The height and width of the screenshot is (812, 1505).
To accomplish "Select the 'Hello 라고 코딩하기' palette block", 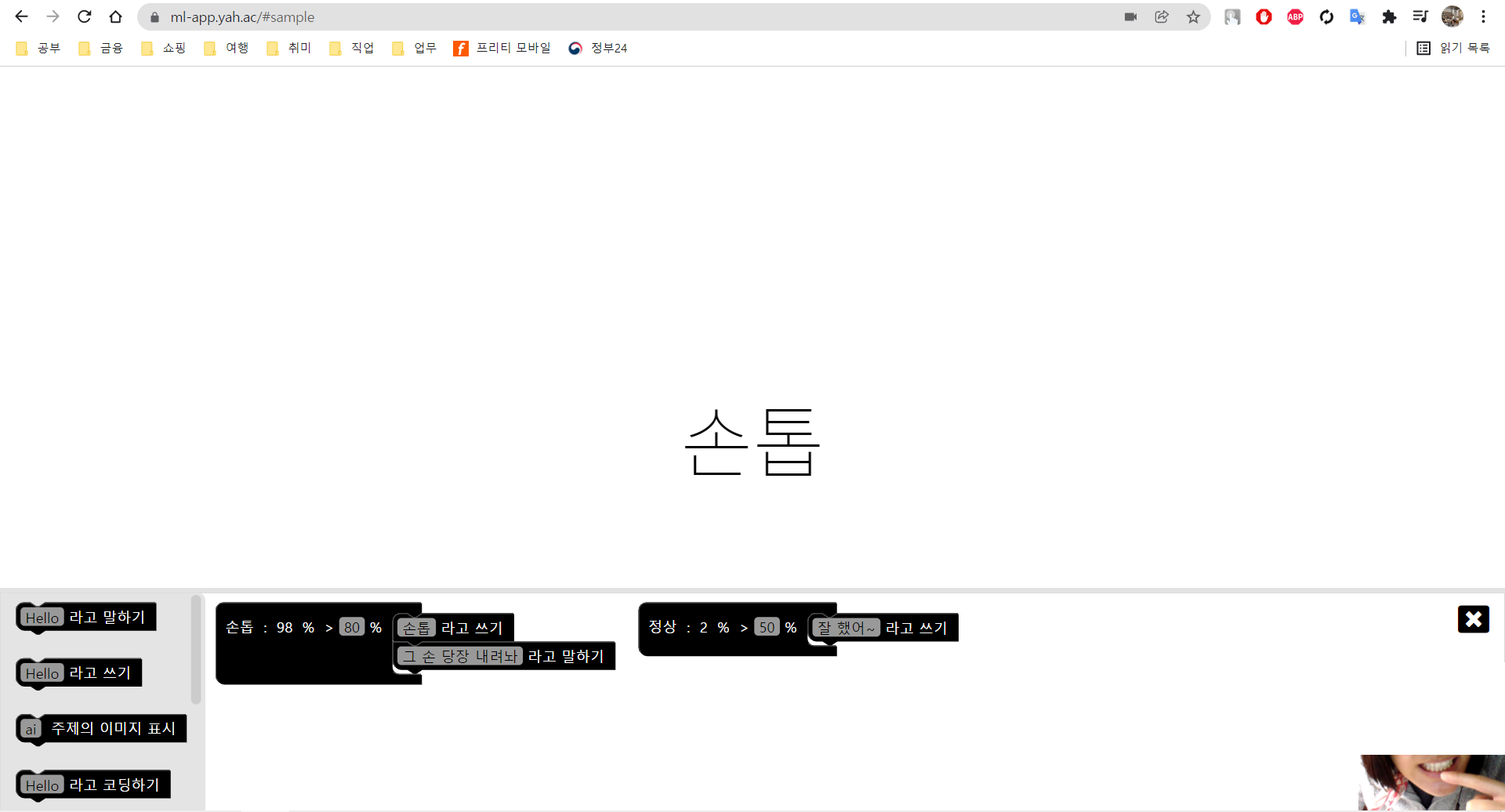I will [x=92, y=785].
